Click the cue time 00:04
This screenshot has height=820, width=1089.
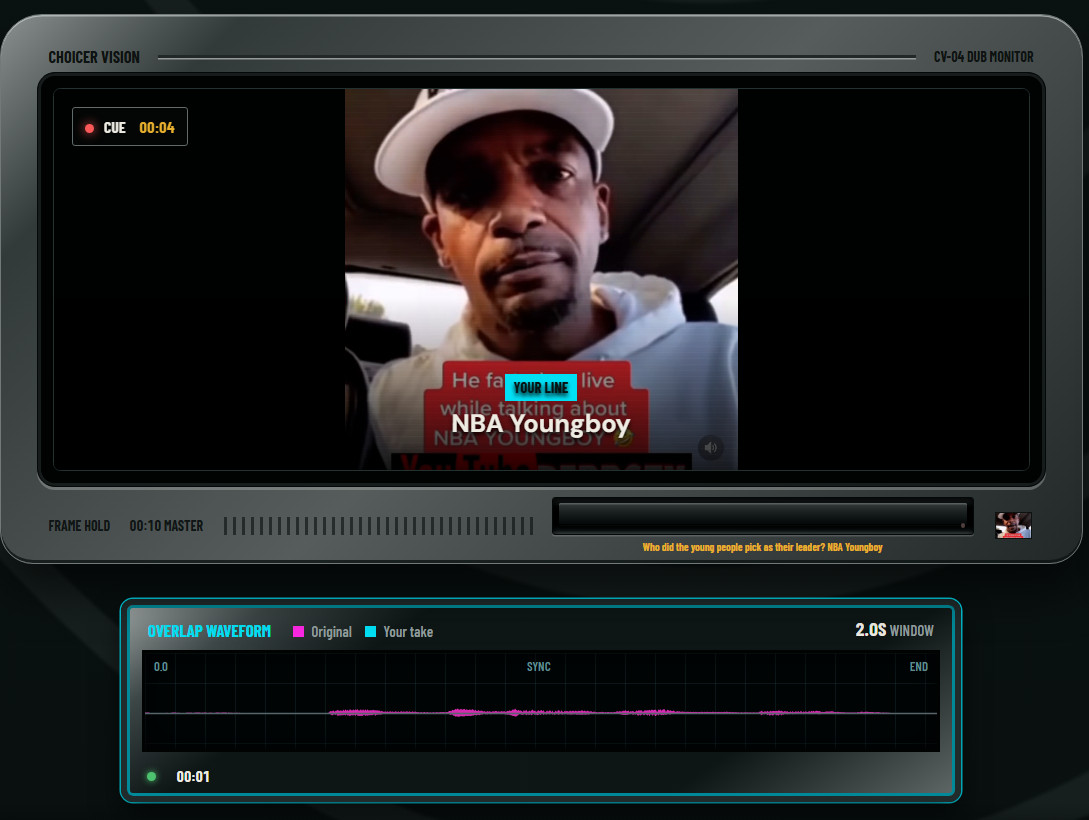(157, 128)
